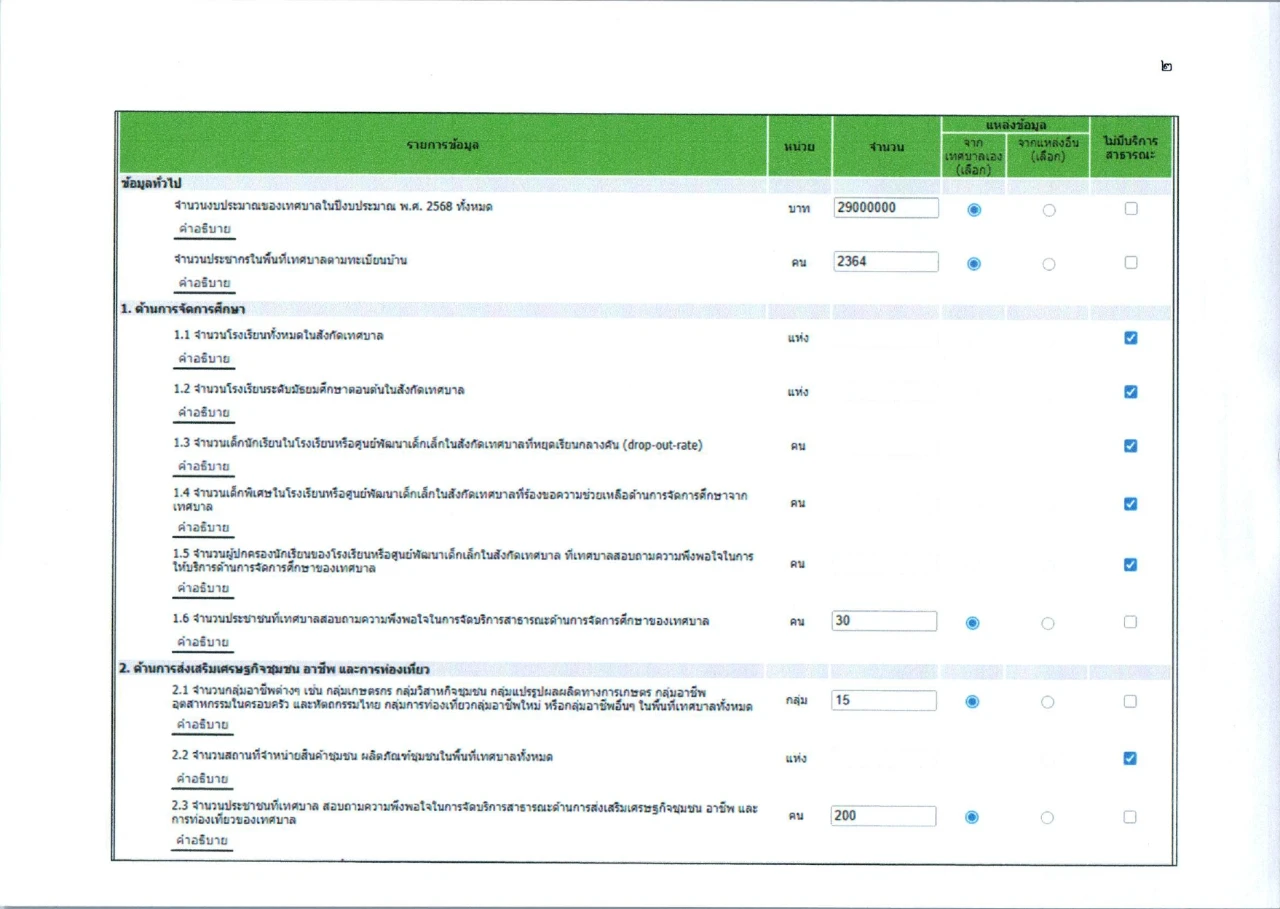Click the page number '๒' at top right
The image size is (1280, 909).
point(1167,66)
